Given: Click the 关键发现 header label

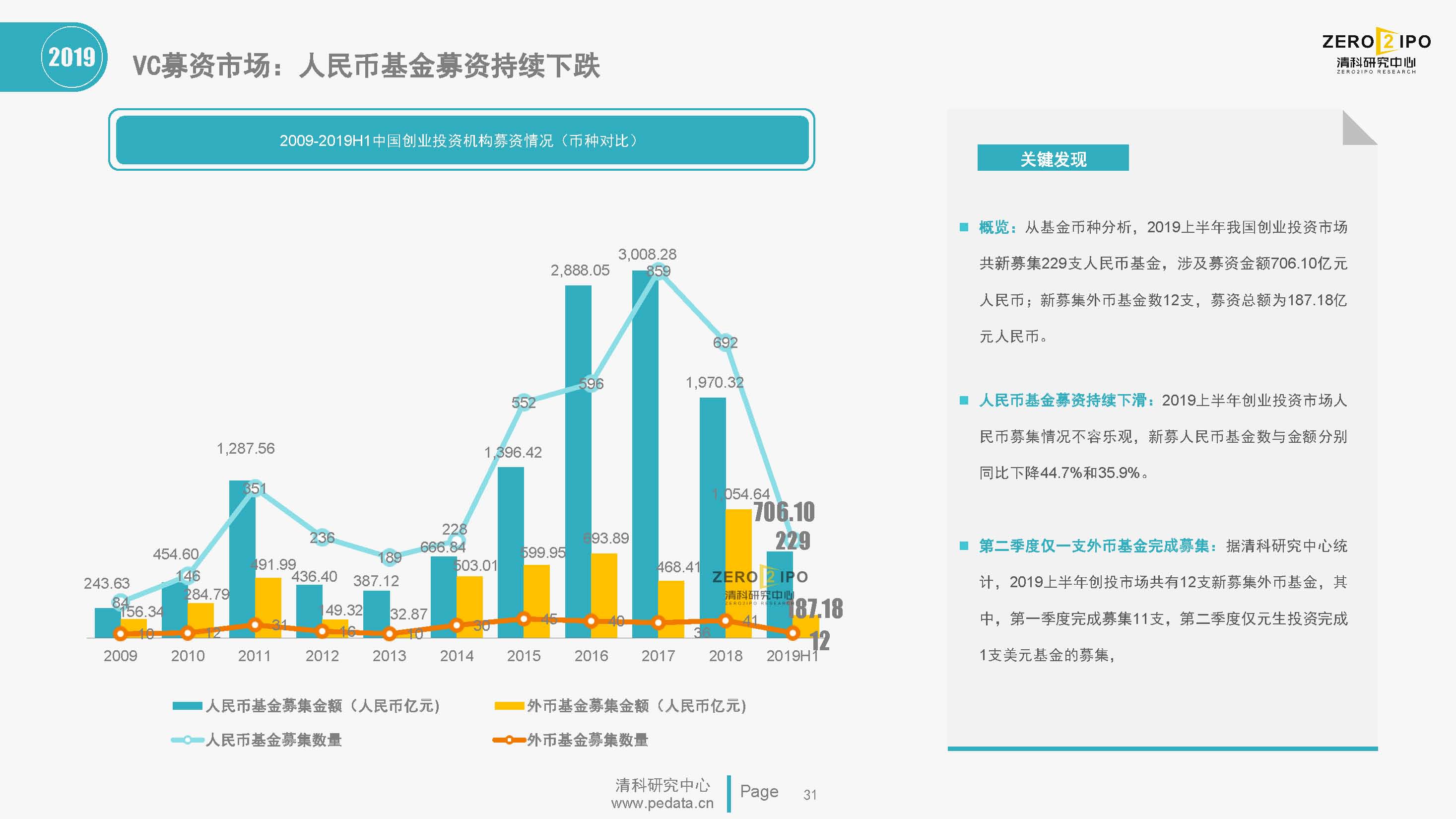Looking at the screenshot, I should (1053, 158).
